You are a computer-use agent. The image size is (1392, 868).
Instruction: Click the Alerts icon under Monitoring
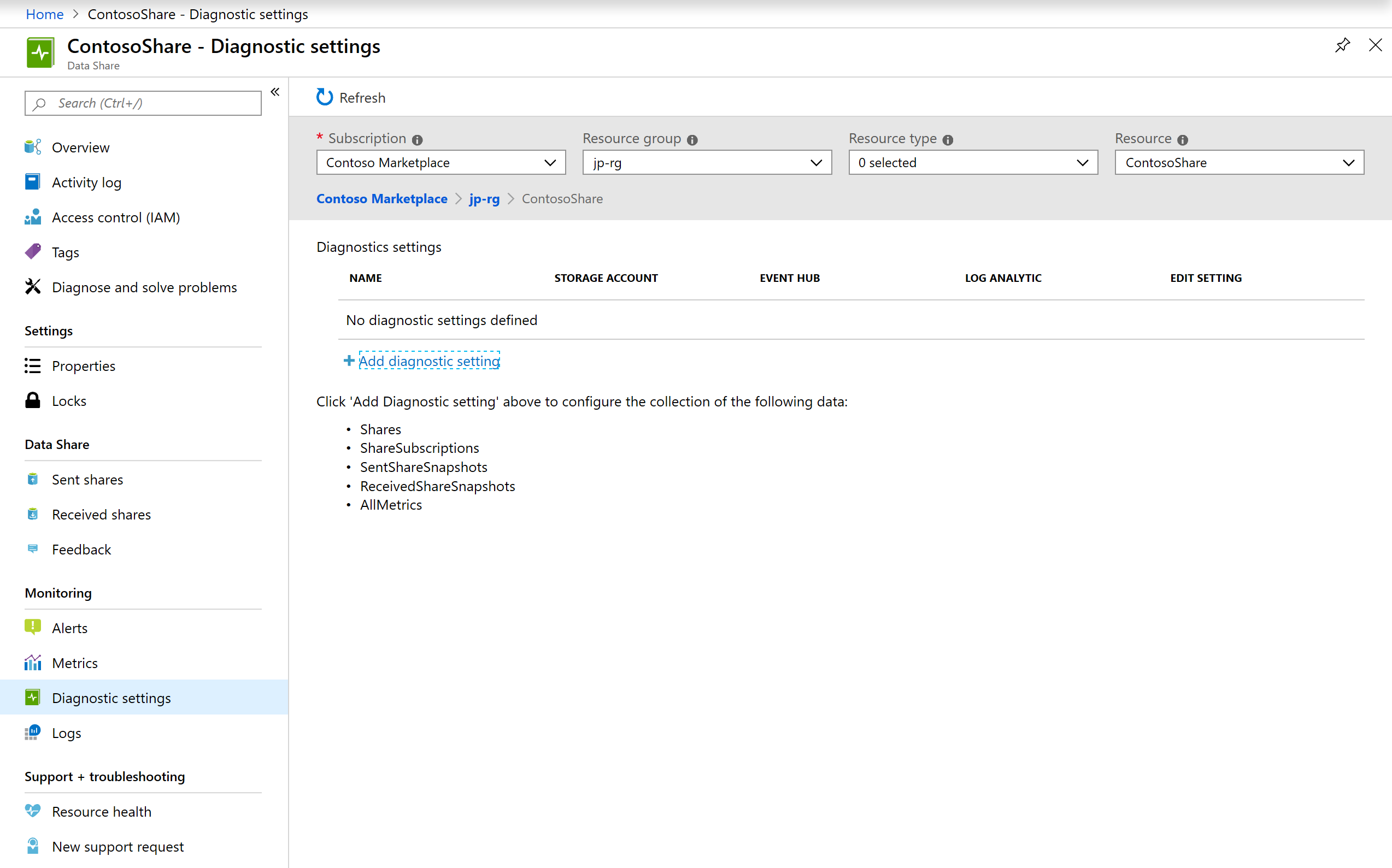tap(32, 627)
